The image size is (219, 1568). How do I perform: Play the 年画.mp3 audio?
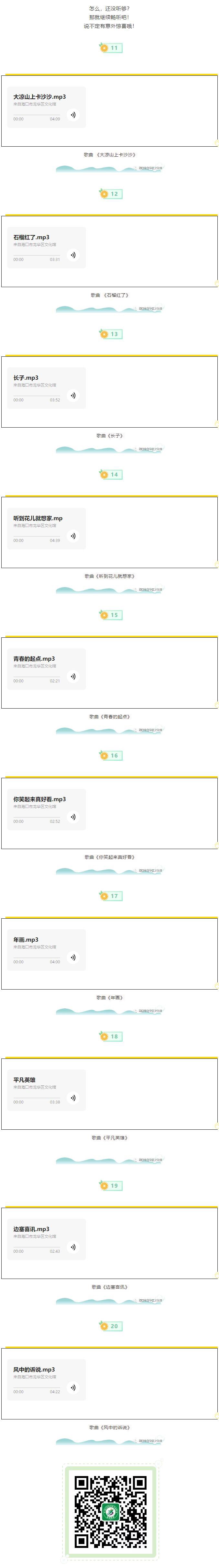pyautogui.click(x=73, y=958)
